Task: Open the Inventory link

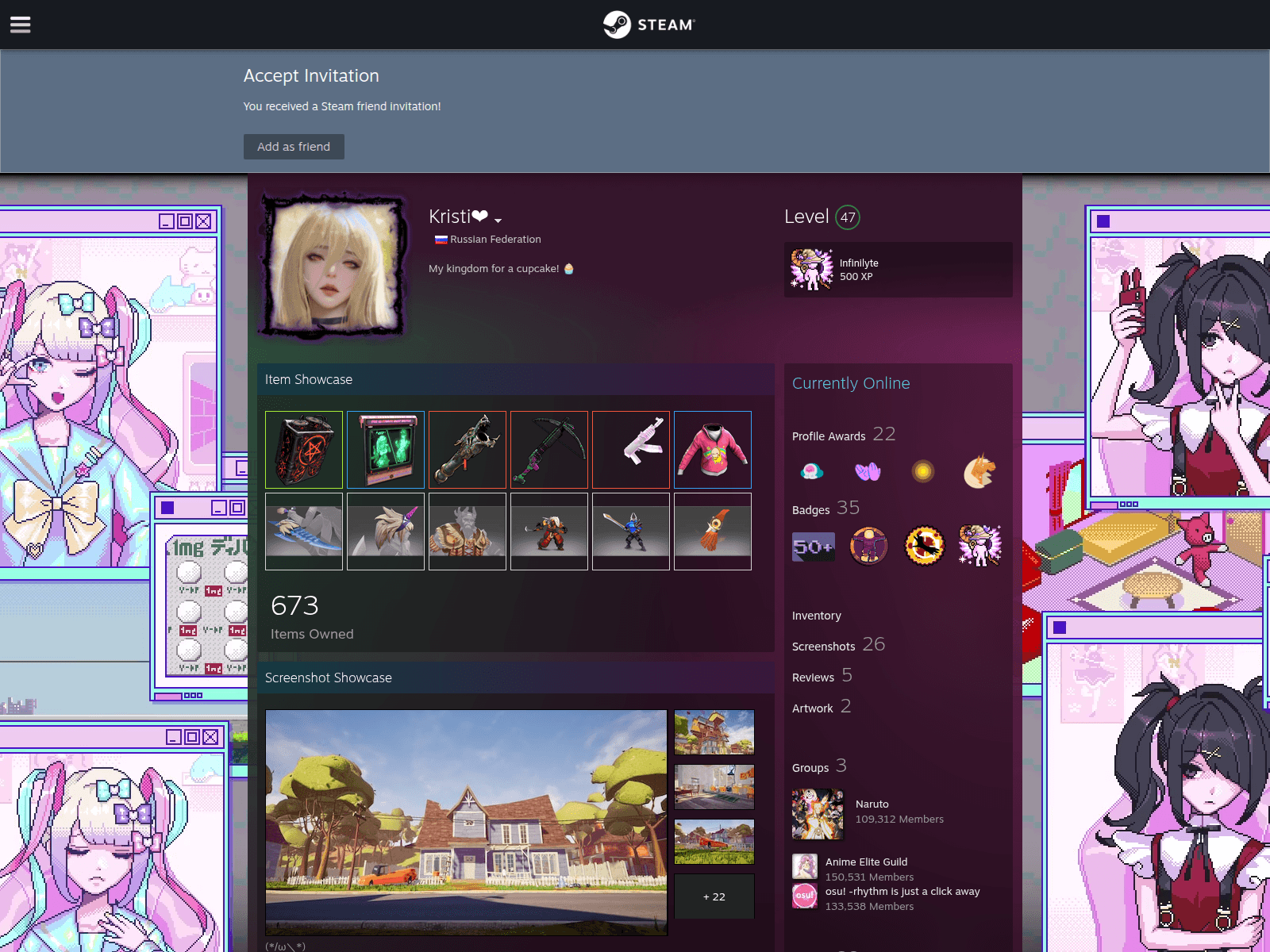Action: (817, 616)
